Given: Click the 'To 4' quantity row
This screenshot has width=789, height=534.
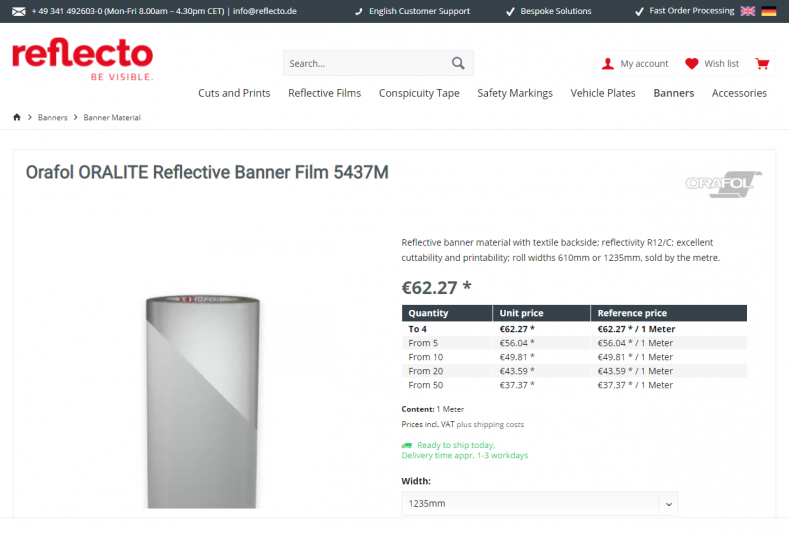Looking at the screenshot, I should pyautogui.click(x=574, y=329).
